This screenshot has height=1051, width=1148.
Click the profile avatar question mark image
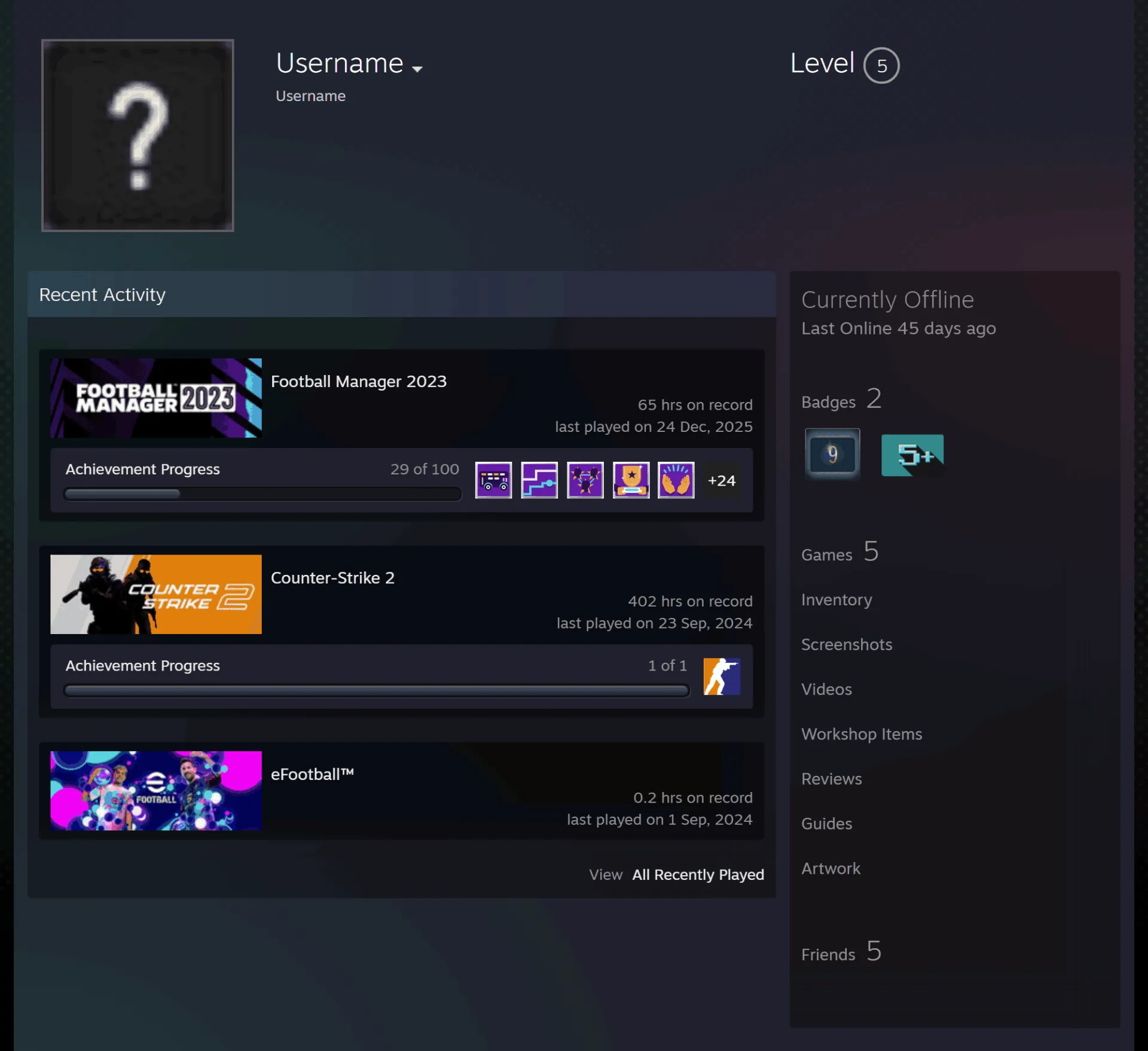138,135
